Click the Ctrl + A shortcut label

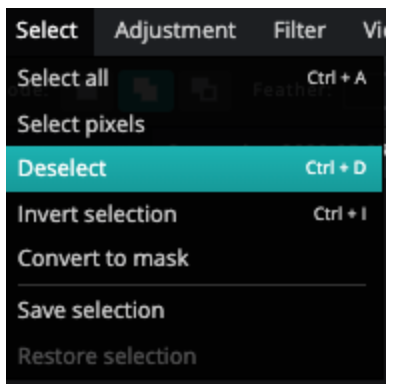337,78
